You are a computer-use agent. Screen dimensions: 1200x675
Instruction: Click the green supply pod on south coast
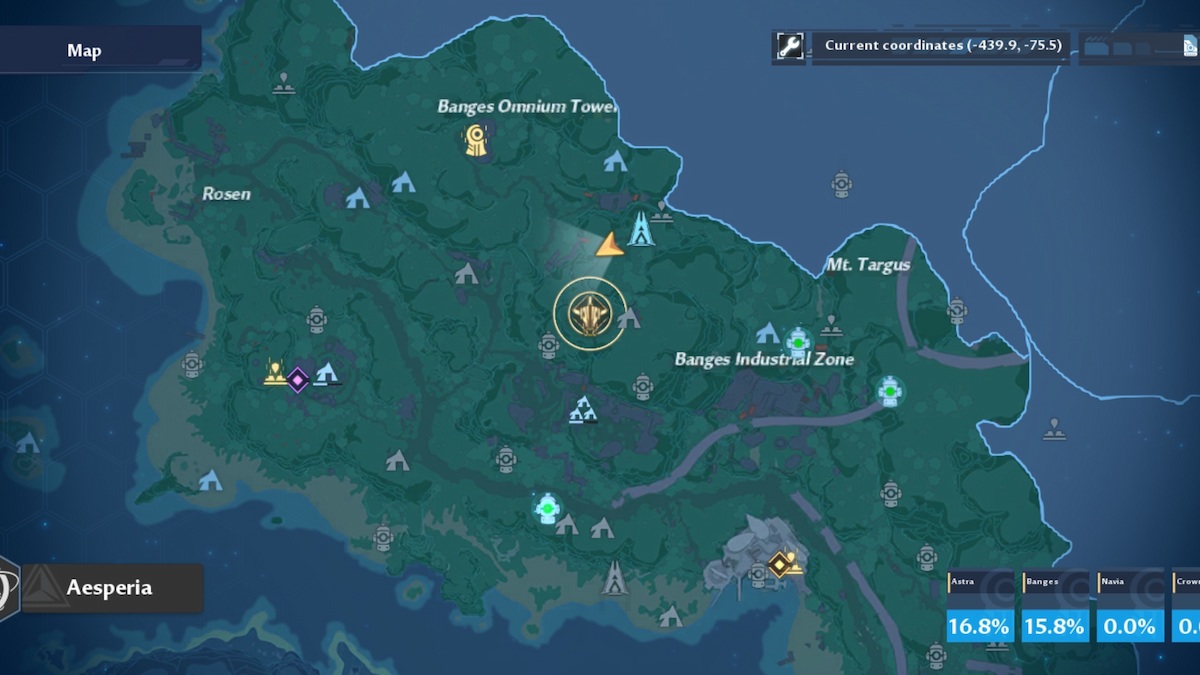coord(546,508)
